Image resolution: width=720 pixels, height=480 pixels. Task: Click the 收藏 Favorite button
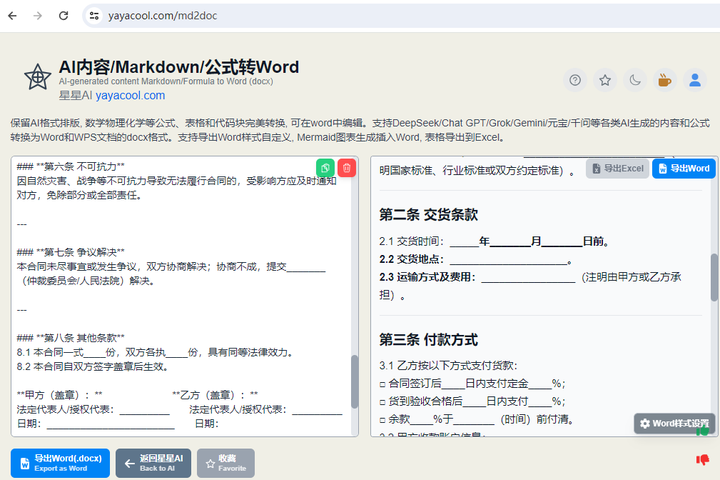pyautogui.click(x=226, y=463)
